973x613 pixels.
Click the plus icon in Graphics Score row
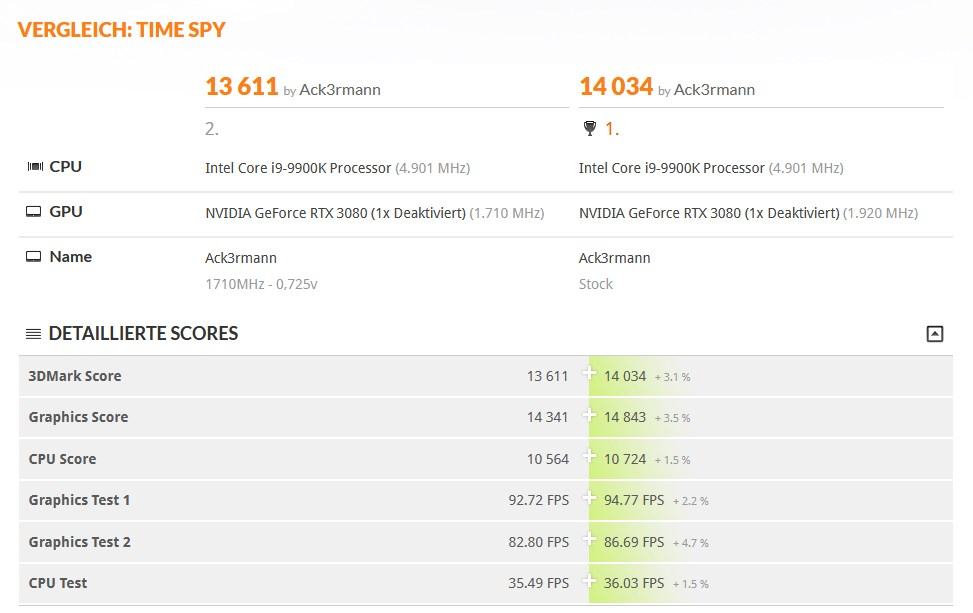point(589,414)
